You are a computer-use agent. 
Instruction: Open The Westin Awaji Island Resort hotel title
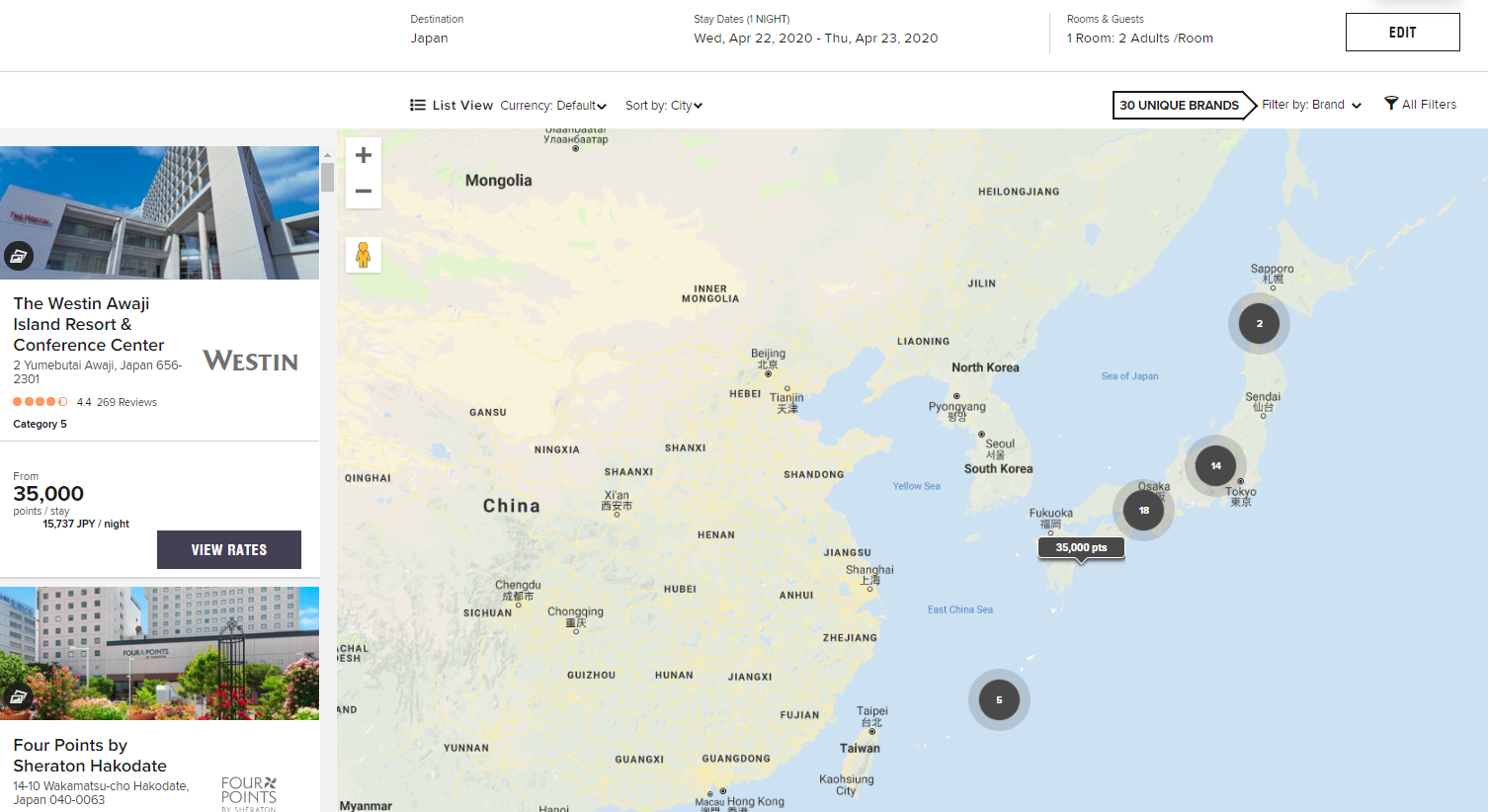pos(89,324)
